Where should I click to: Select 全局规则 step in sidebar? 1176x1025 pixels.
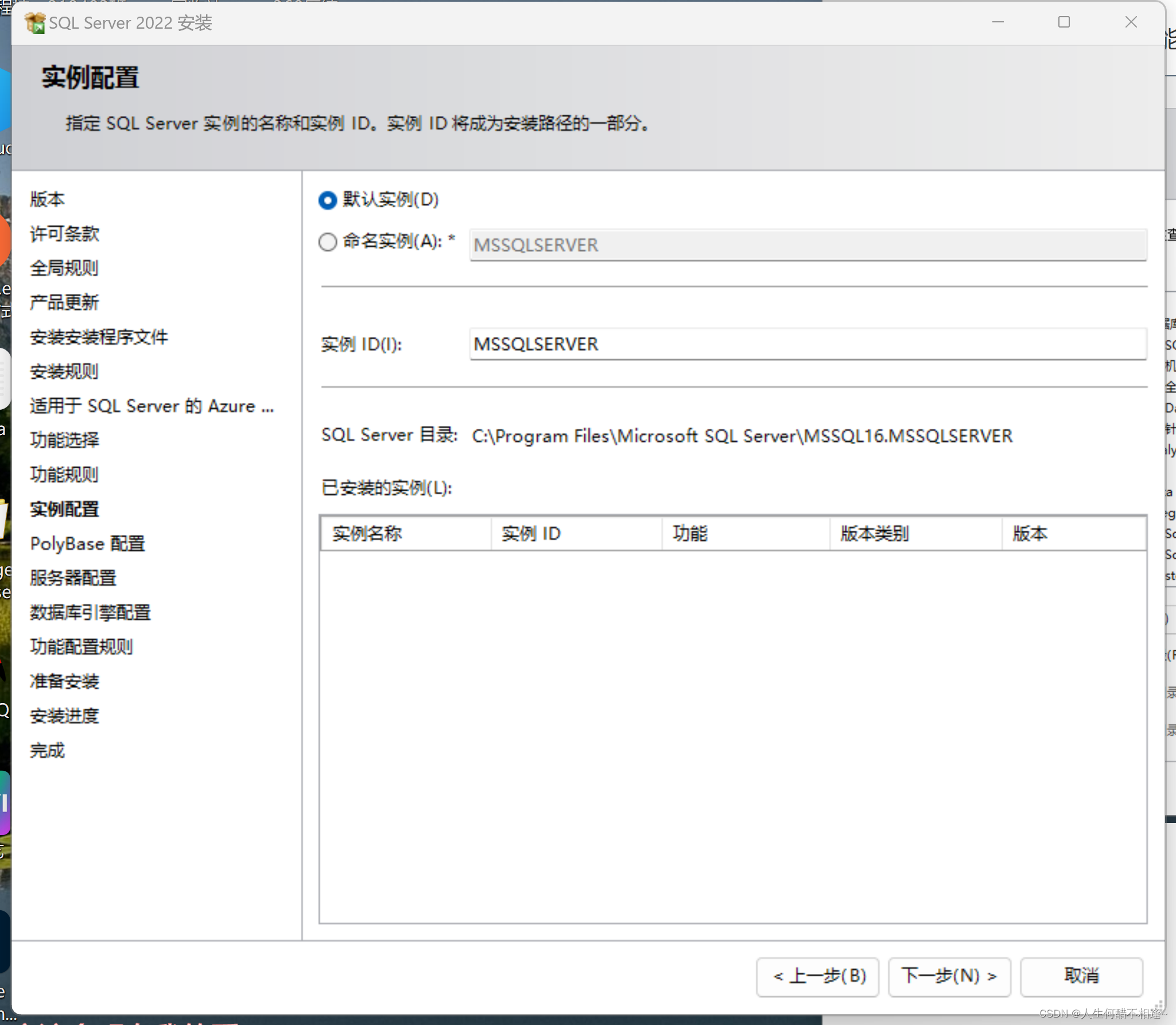pyautogui.click(x=64, y=268)
